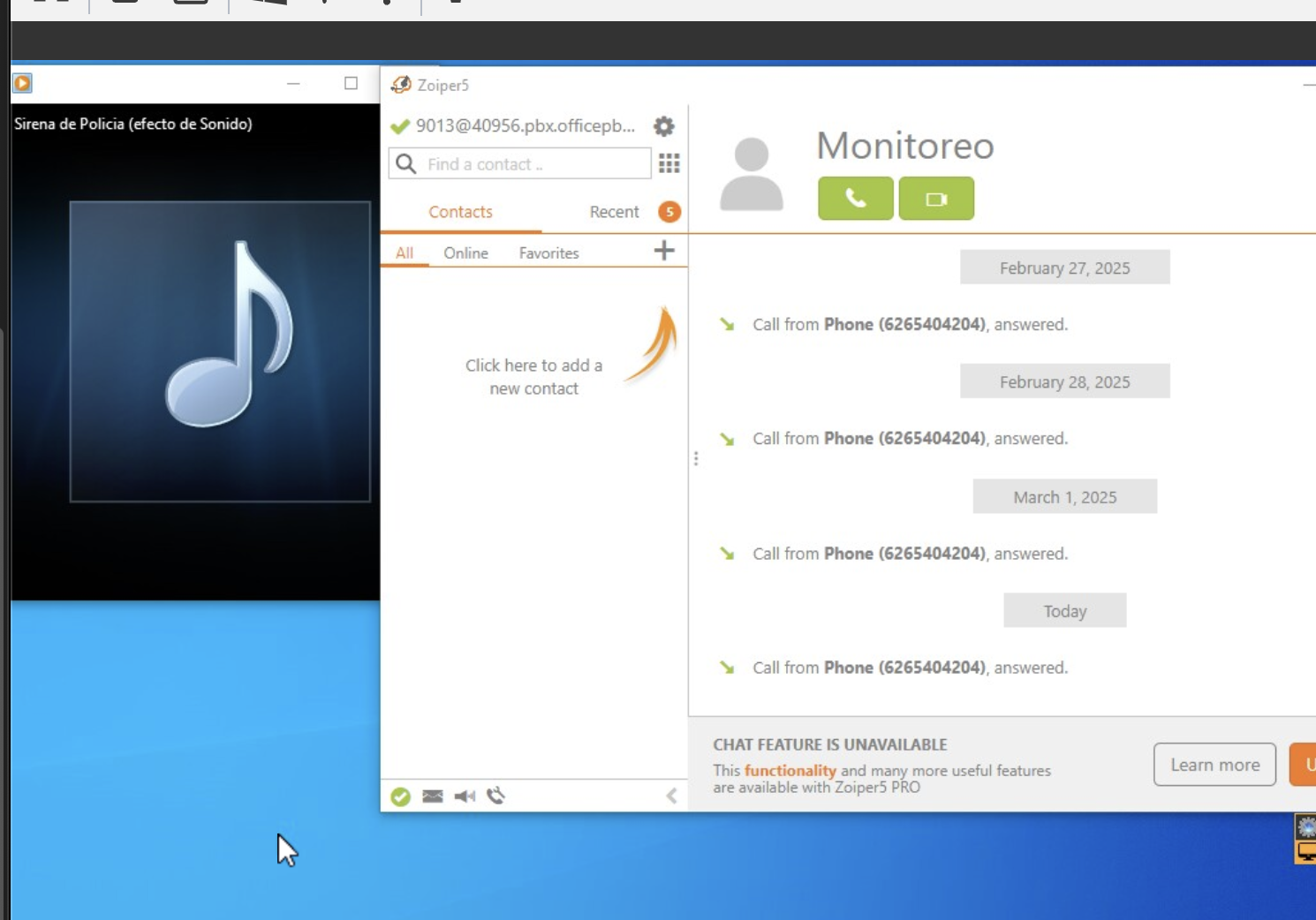Click the green online status icon
Viewport: 1316px width, 920px height.
pyautogui.click(x=401, y=796)
